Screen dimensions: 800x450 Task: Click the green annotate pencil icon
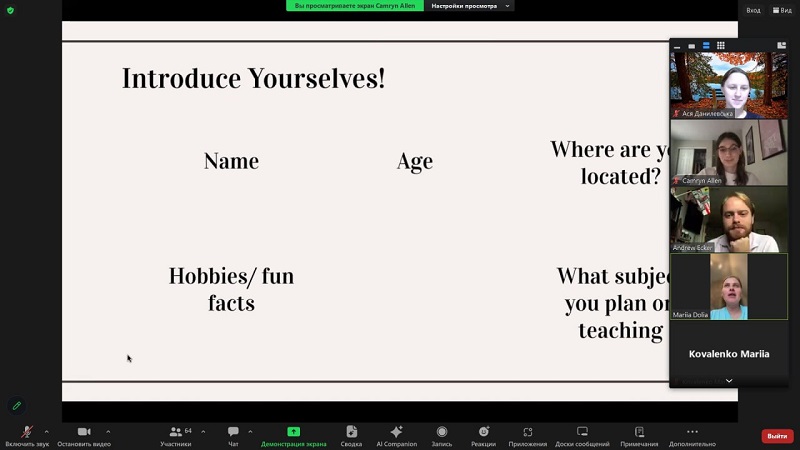pyautogui.click(x=17, y=406)
